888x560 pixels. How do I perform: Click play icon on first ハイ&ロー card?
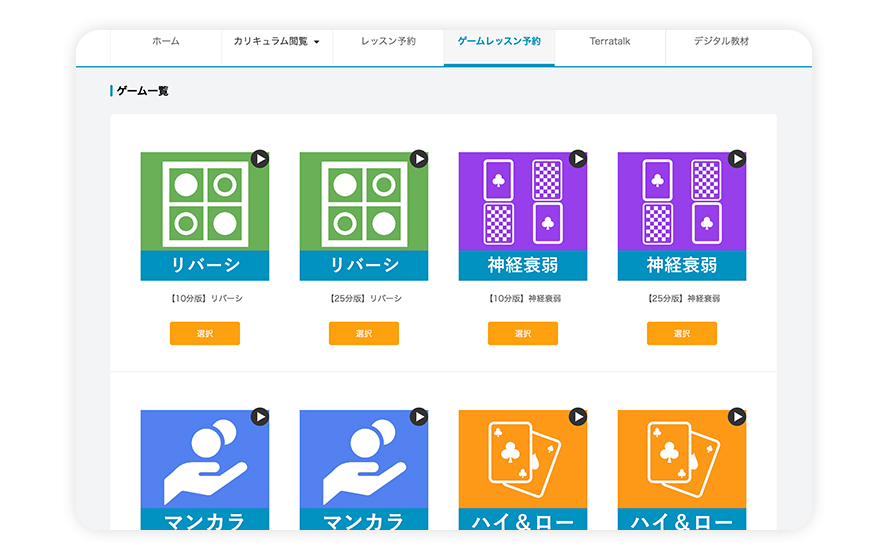point(578,416)
